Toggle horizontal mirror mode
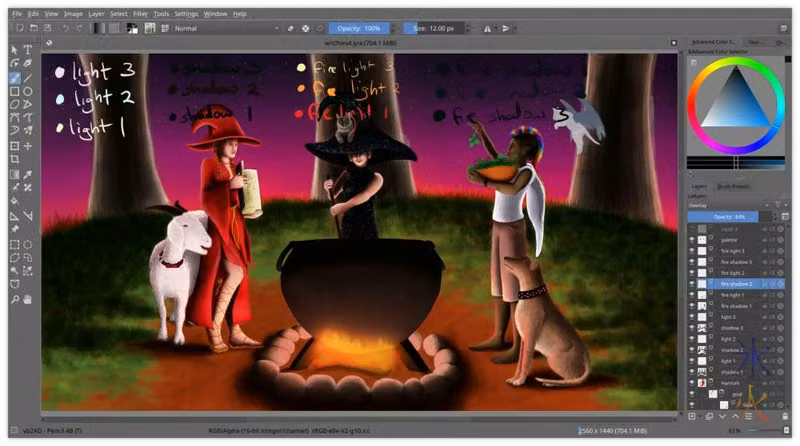 click(x=487, y=29)
